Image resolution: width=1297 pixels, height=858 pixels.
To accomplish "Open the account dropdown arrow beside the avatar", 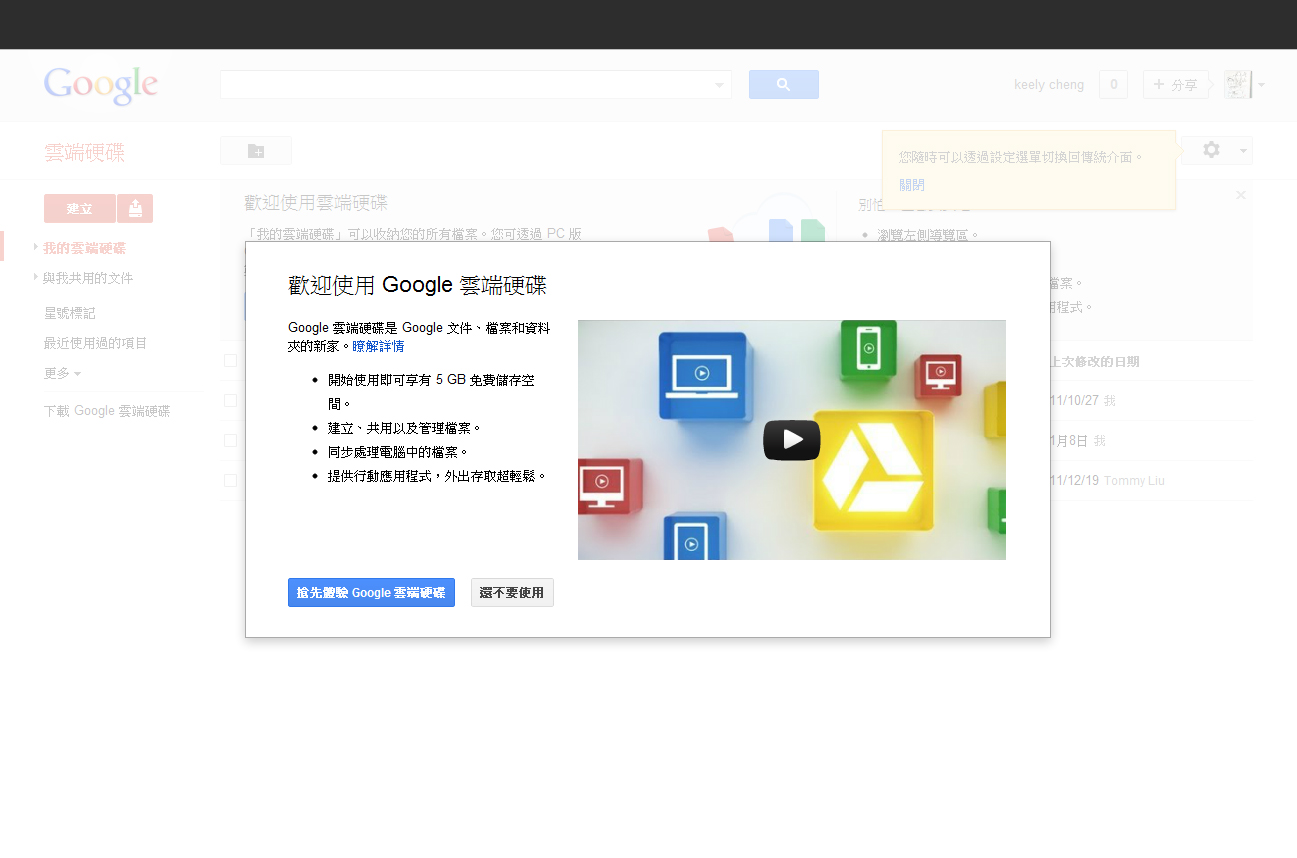I will pos(1262,85).
